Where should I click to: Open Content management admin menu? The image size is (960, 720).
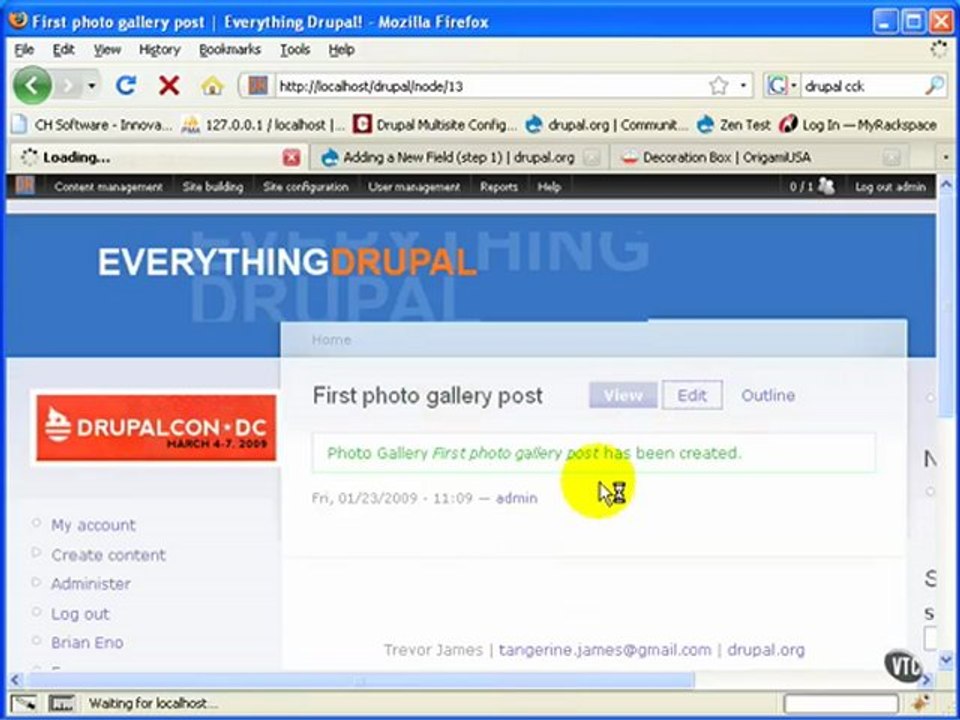pyautogui.click(x=108, y=187)
